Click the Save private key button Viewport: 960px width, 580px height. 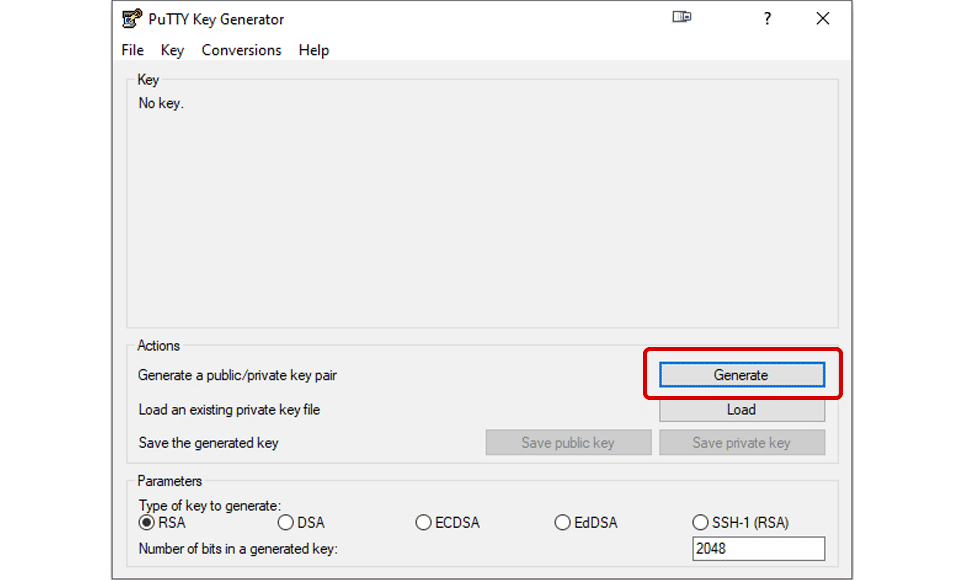741,443
